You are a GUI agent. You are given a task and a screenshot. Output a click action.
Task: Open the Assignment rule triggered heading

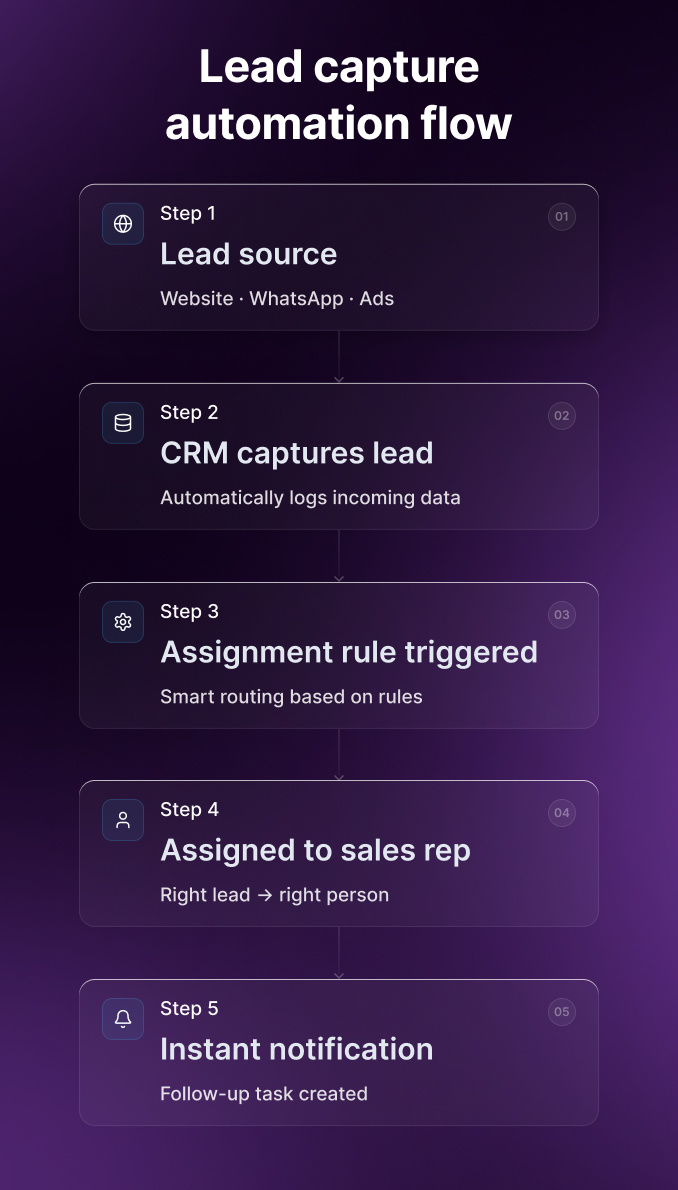click(349, 652)
